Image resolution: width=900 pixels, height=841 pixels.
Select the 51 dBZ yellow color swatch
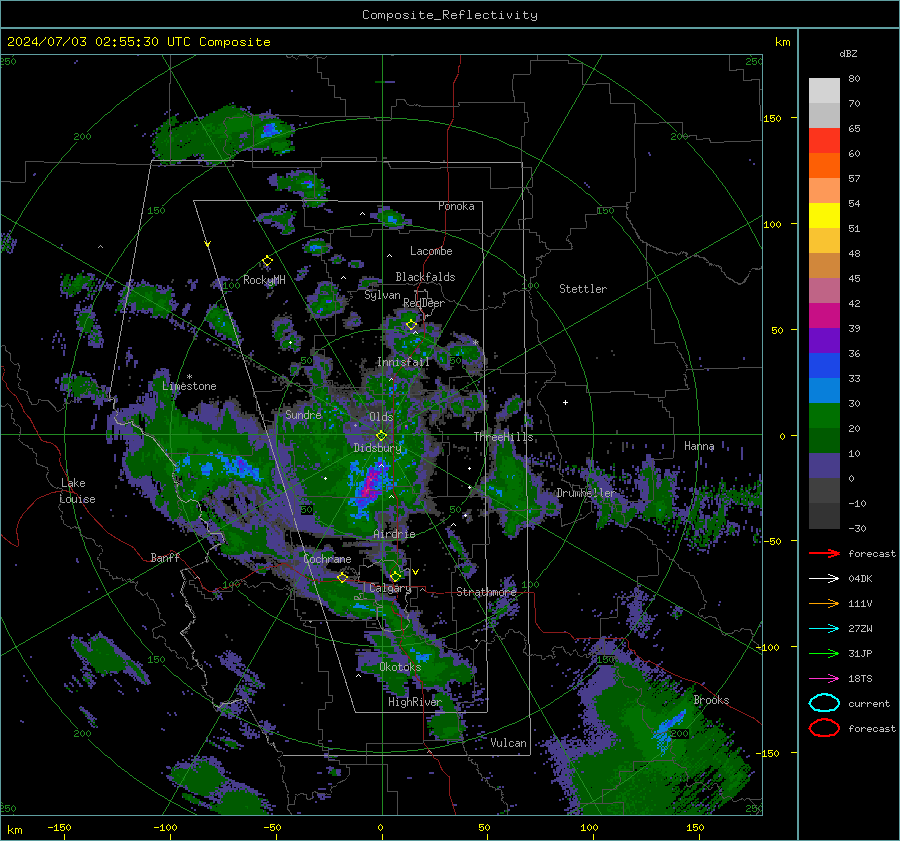[824, 215]
